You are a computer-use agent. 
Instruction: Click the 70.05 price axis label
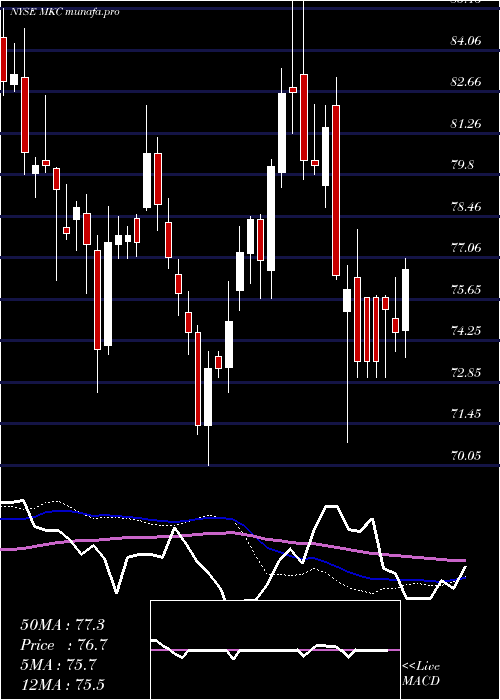(x=466, y=455)
